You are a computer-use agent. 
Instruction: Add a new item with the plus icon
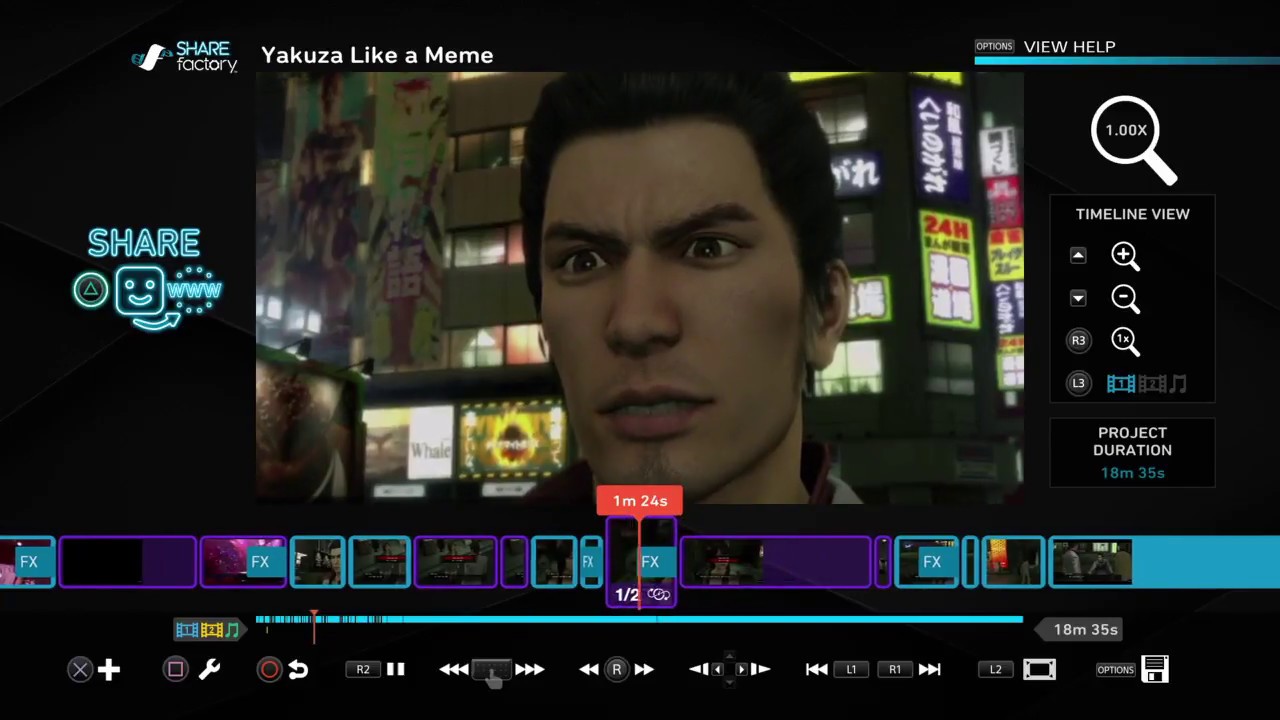click(109, 670)
